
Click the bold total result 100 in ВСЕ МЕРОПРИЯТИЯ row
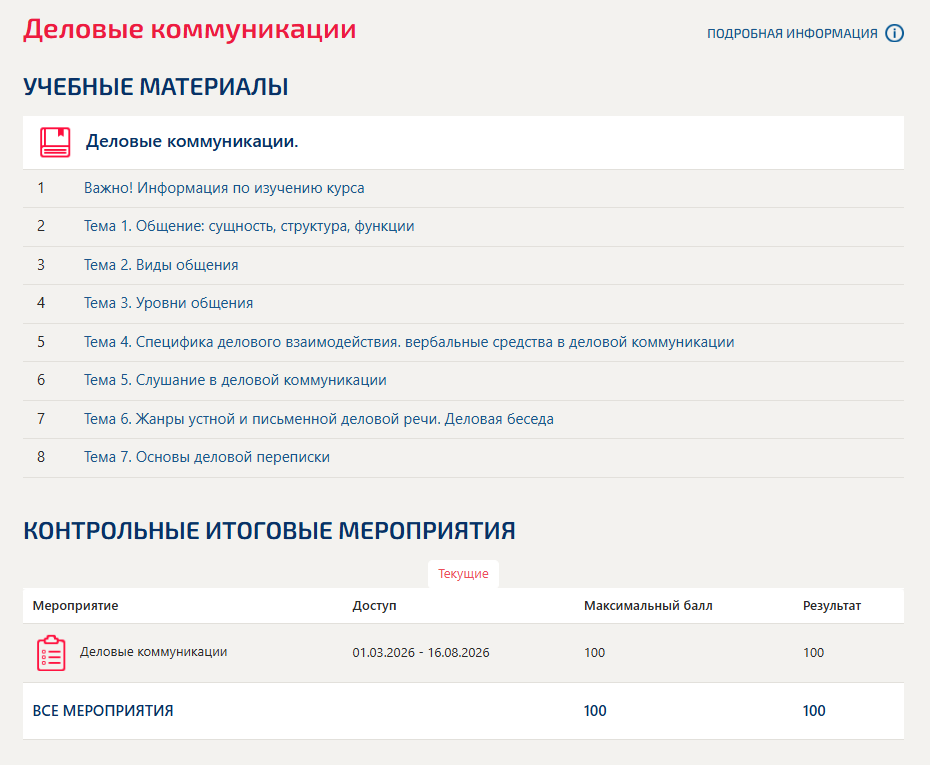(x=814, y=711)
